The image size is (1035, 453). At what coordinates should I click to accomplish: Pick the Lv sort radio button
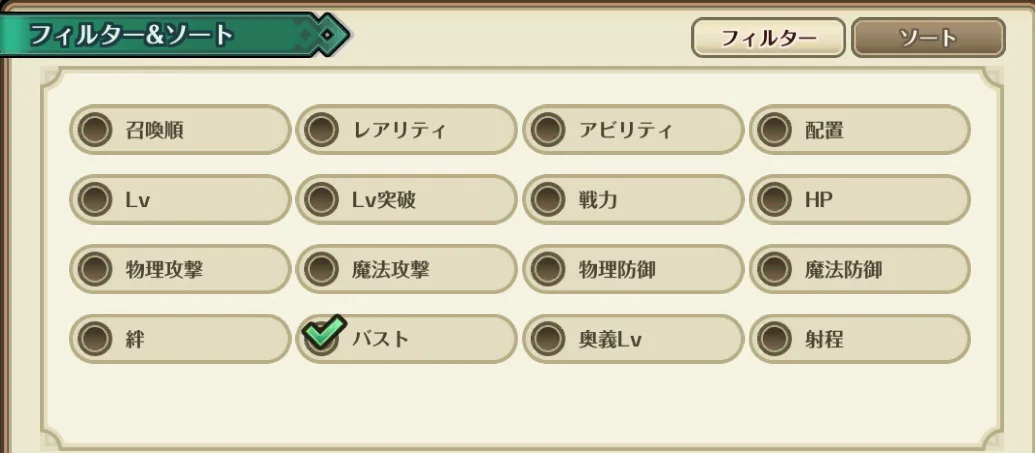180,199
